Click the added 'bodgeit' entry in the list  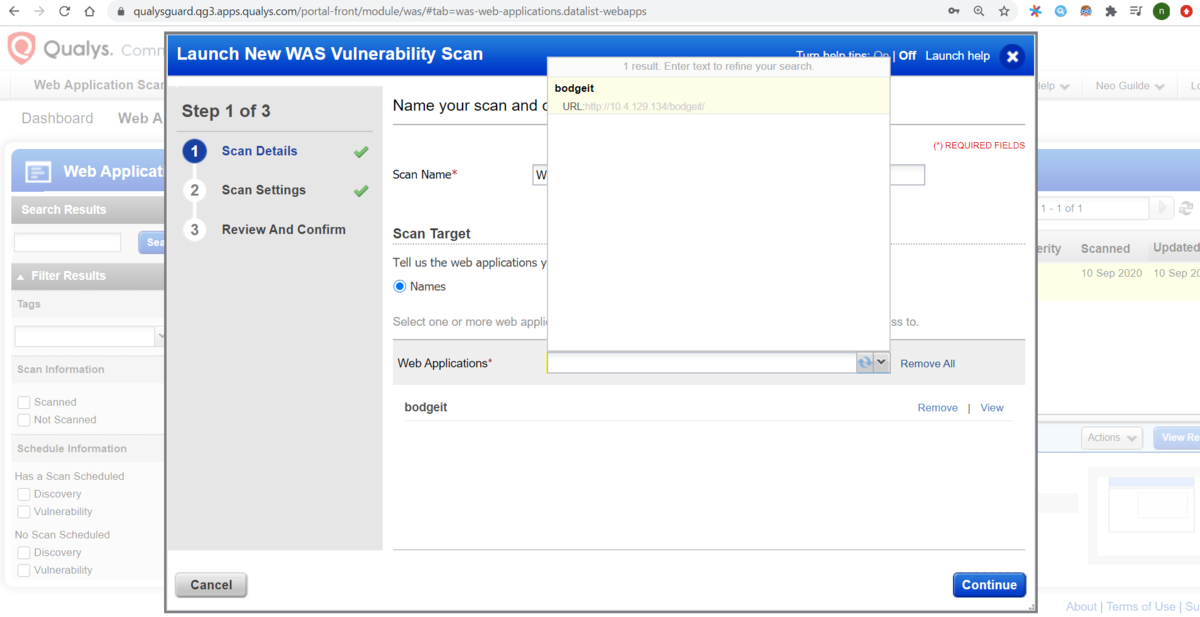(x=425, y=408)
